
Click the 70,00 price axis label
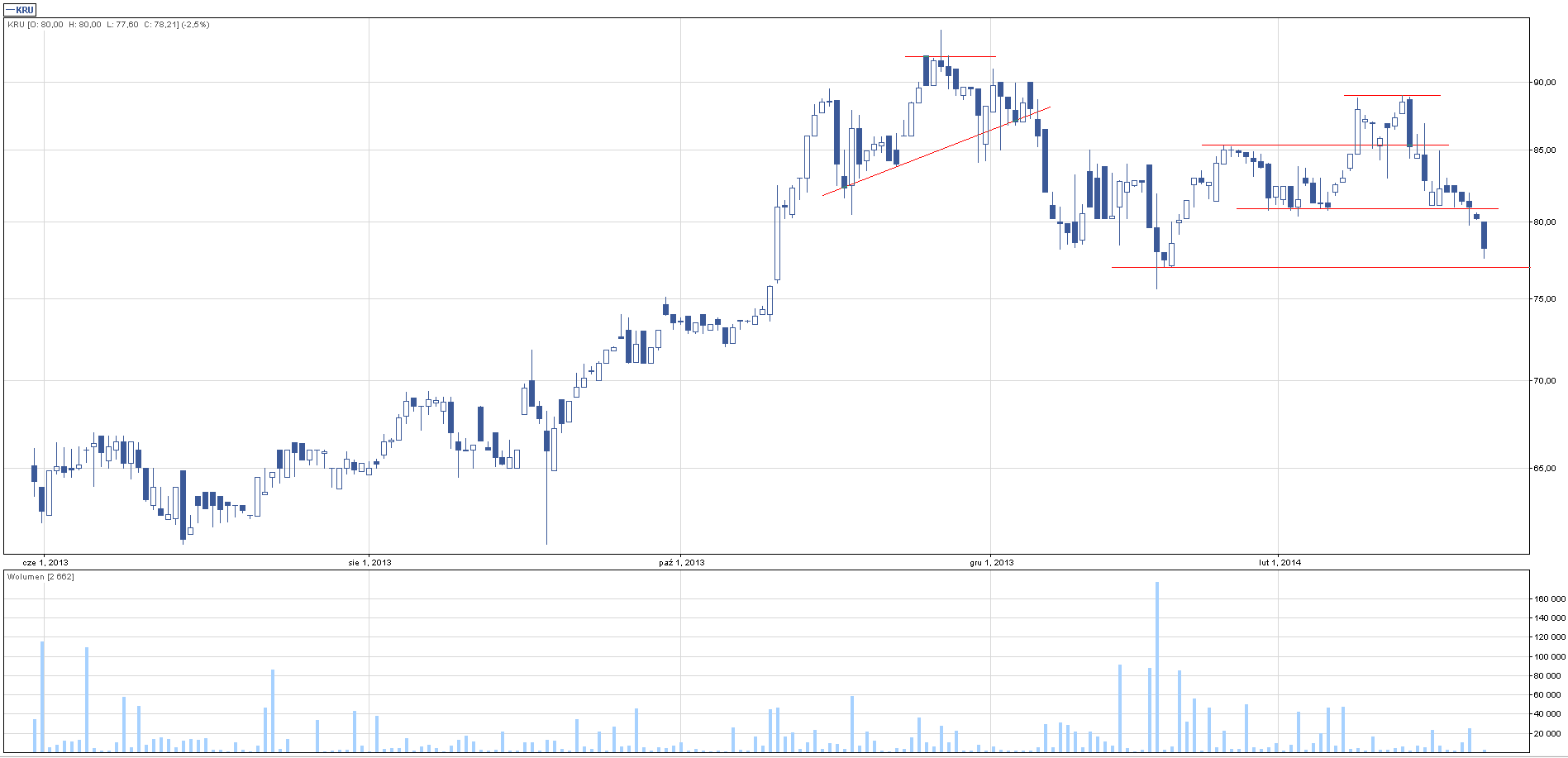click(1545, 381)
